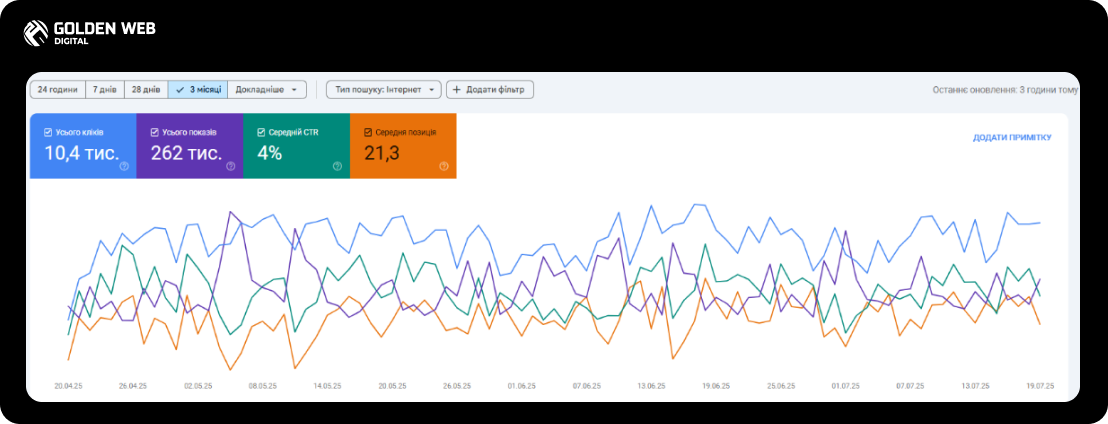Click the 02.05.25 axis date label
The height and width of the screenshot is (424, 1108).
(x=198, y=386)
